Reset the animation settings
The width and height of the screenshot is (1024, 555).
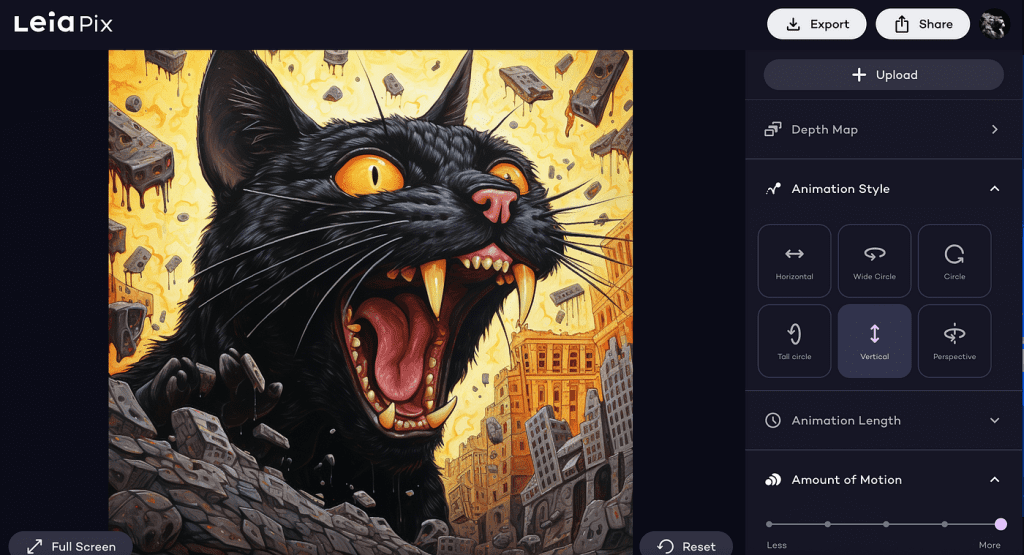pos(686,546)
